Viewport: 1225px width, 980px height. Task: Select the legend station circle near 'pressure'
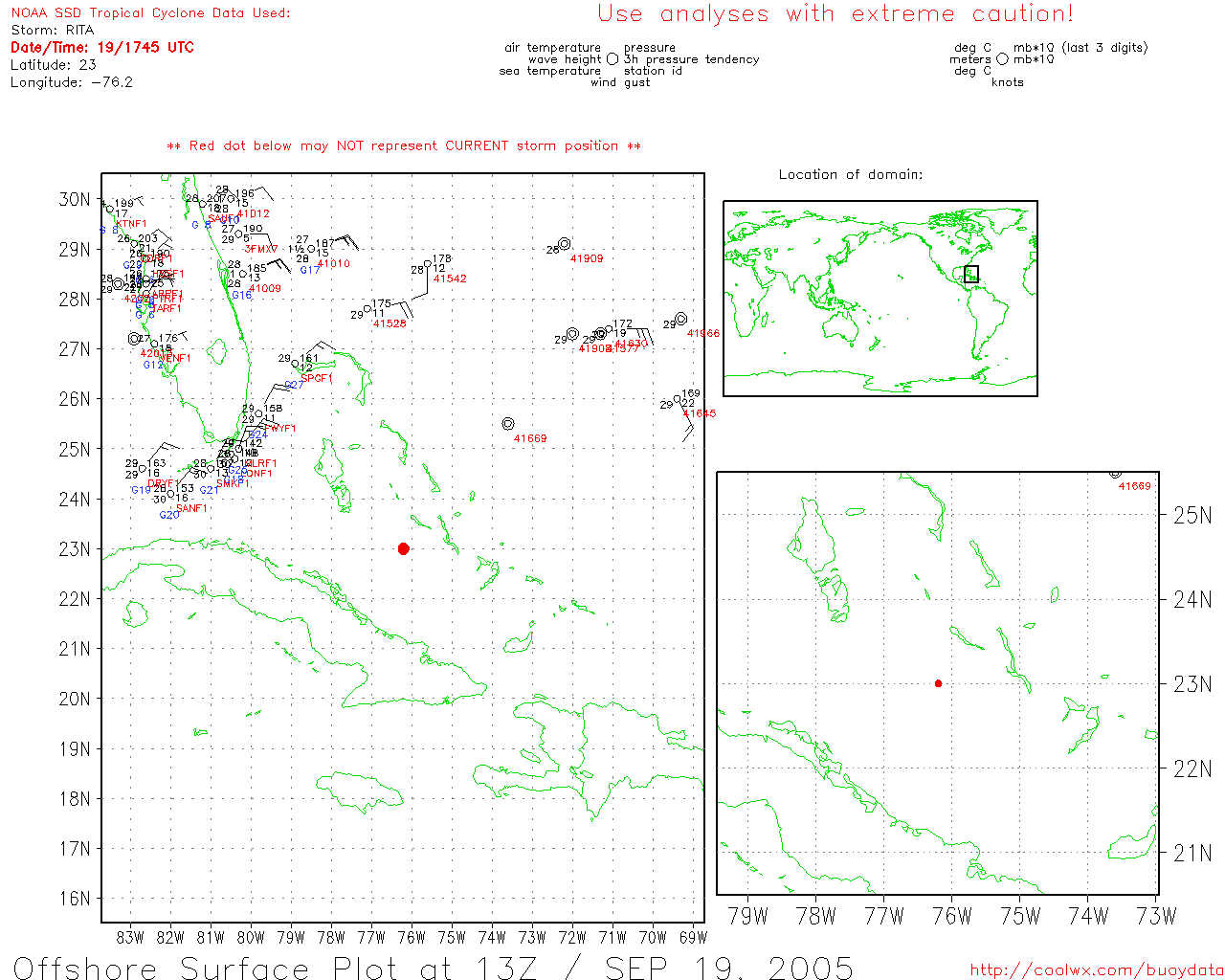612,59
